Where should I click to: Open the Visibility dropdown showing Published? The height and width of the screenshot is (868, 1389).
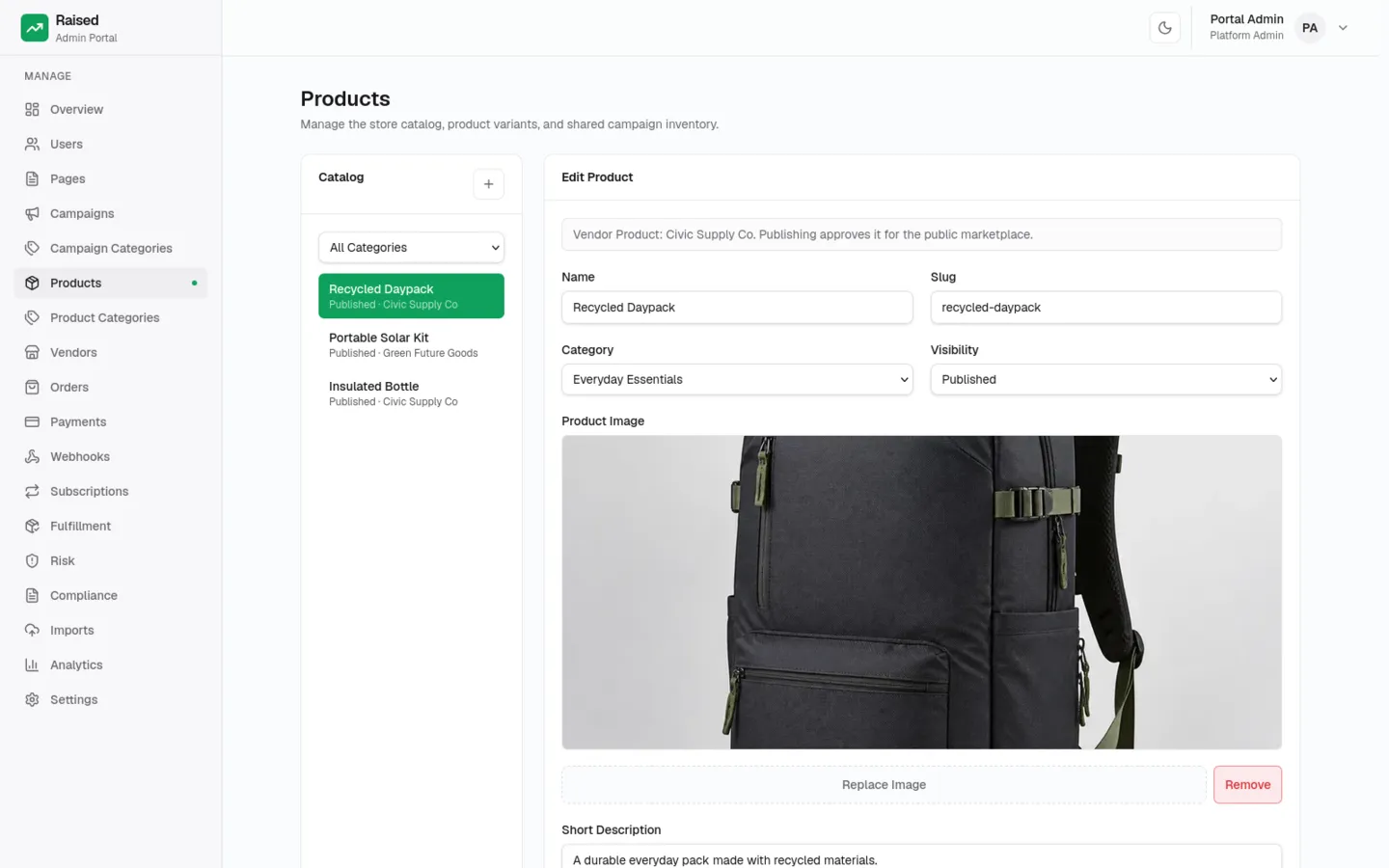pyautogui.click(x=1105, y=379)
